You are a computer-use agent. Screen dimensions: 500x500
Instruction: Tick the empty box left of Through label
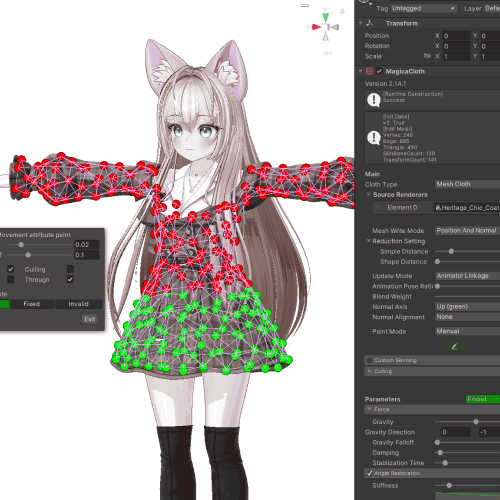pos(11,279)
